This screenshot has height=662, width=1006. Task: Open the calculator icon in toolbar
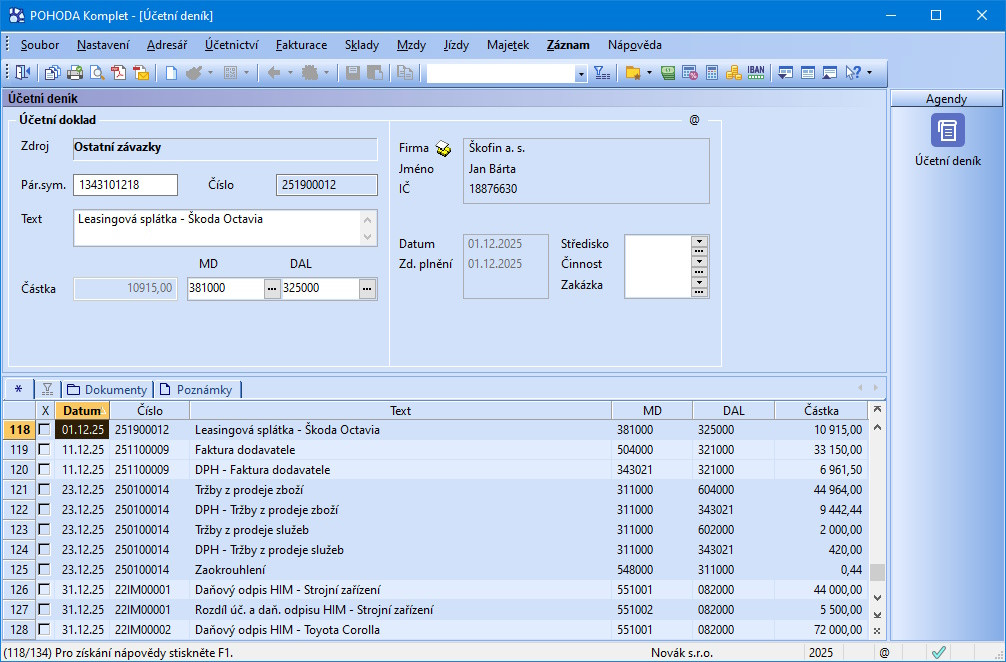tap(712, 73)
